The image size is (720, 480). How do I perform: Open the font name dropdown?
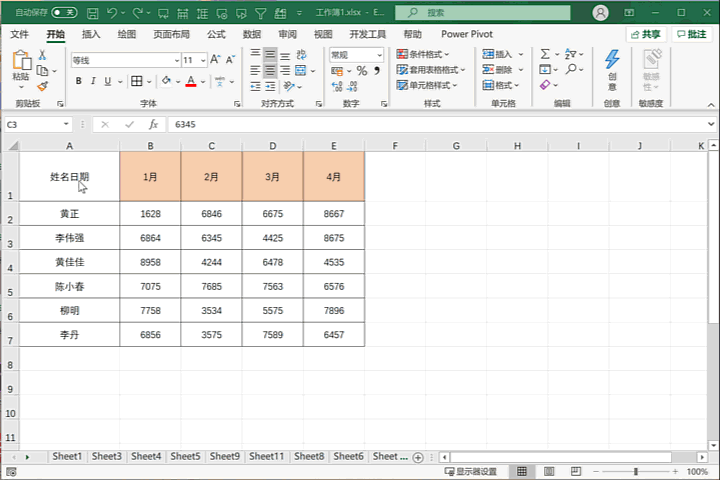(177, 60)
